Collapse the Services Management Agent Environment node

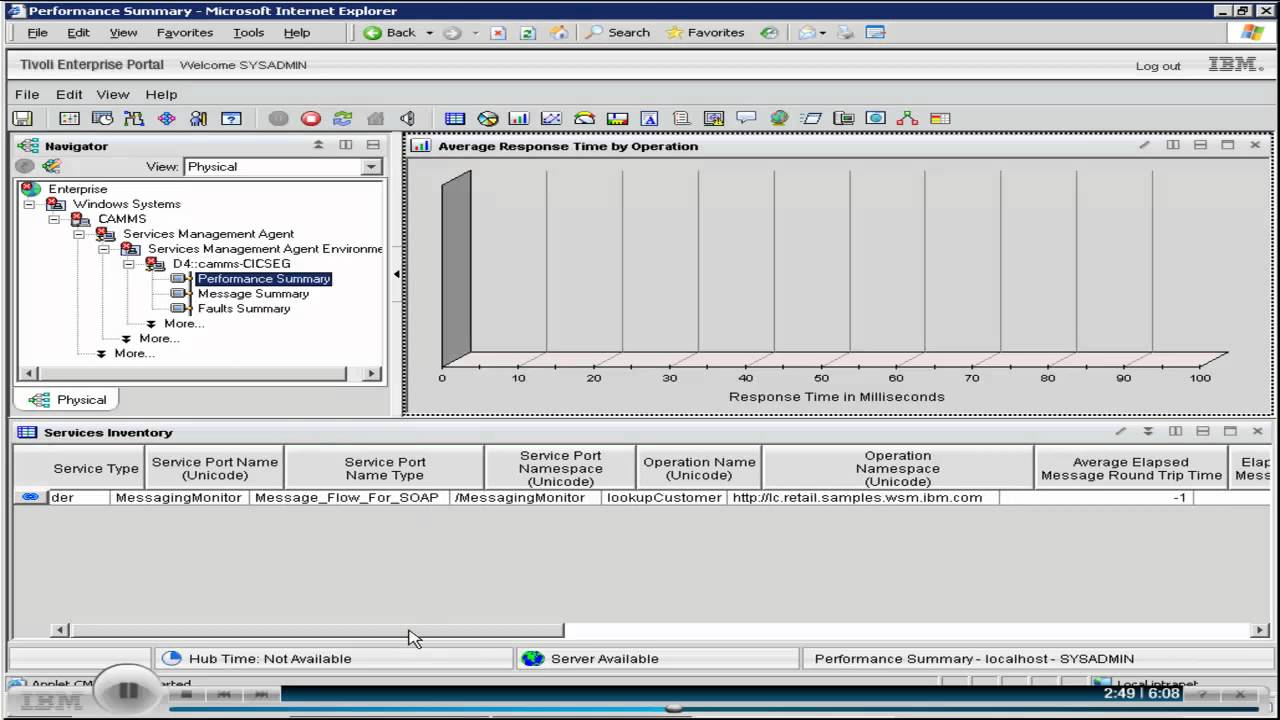pos(104,249)
